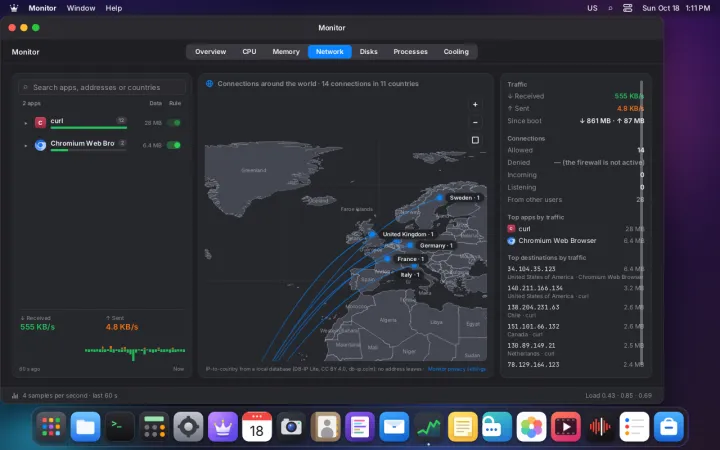Click the curl app icon in the app list

pyautogui.click(x=40, y=123)
